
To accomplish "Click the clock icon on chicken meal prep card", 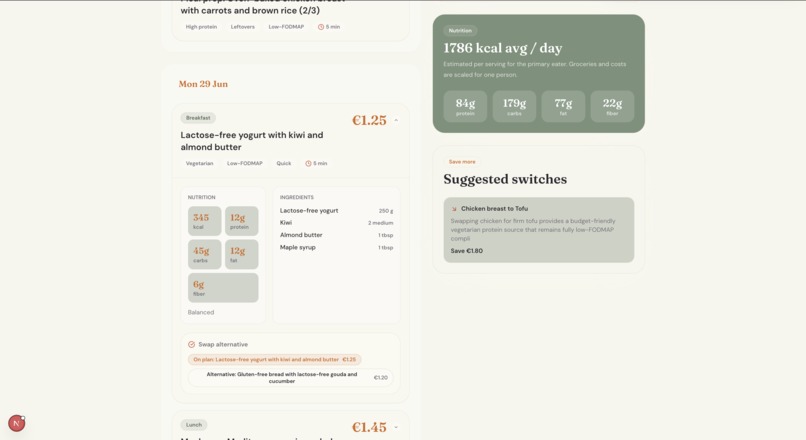I will pos(321,27).
